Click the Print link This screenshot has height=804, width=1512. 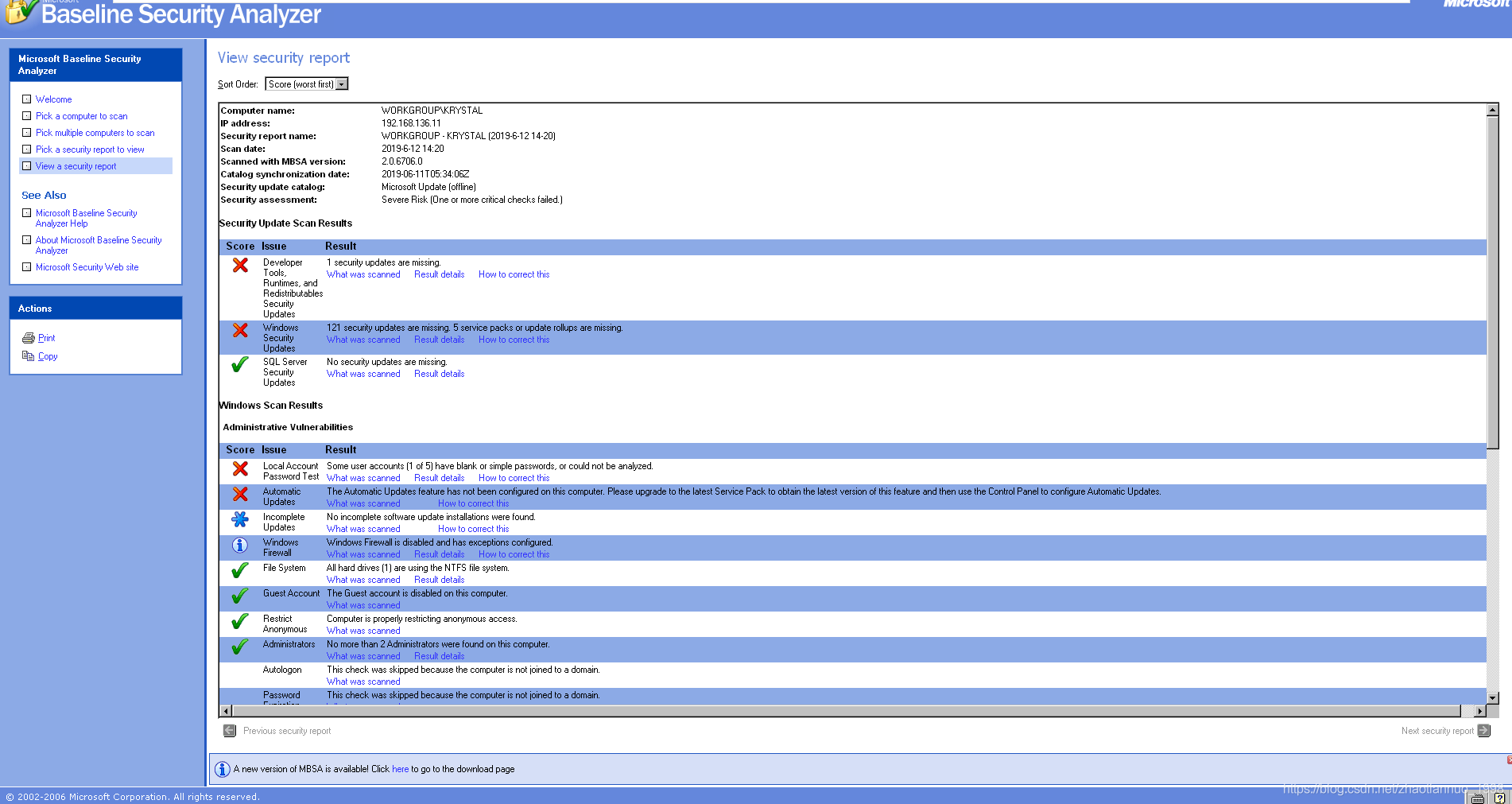(x=47, y=338)
